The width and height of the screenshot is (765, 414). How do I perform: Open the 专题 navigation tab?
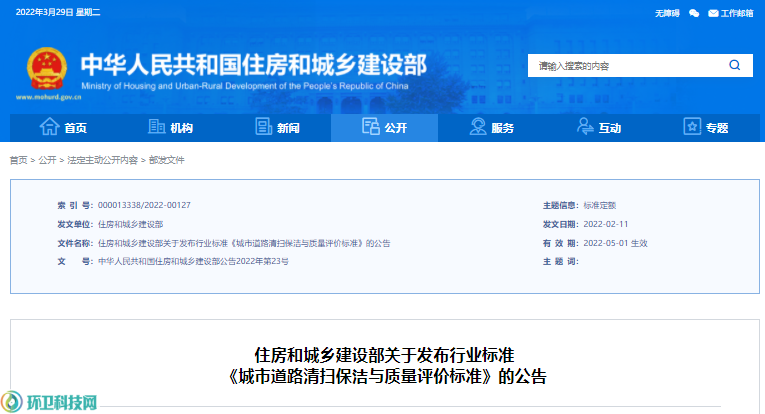point(706,128)
